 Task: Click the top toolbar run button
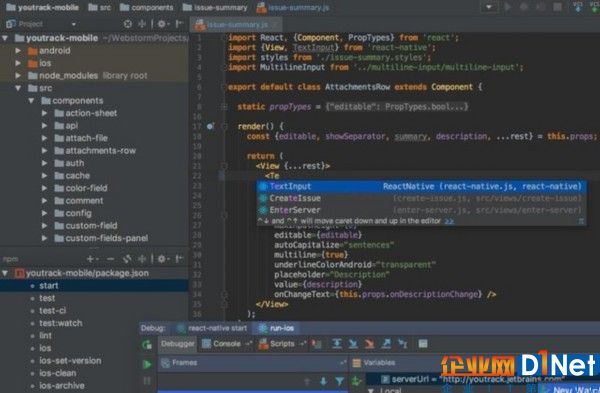point(508,7)
